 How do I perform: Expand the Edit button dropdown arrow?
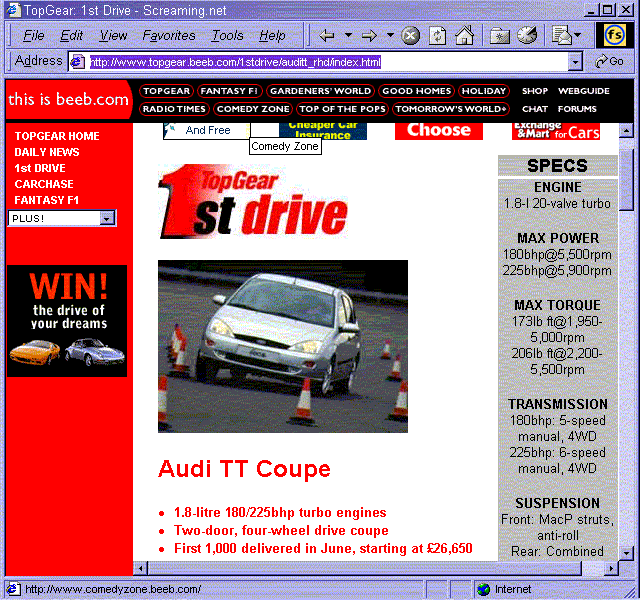pyautogui.click(x=578, y=36)
